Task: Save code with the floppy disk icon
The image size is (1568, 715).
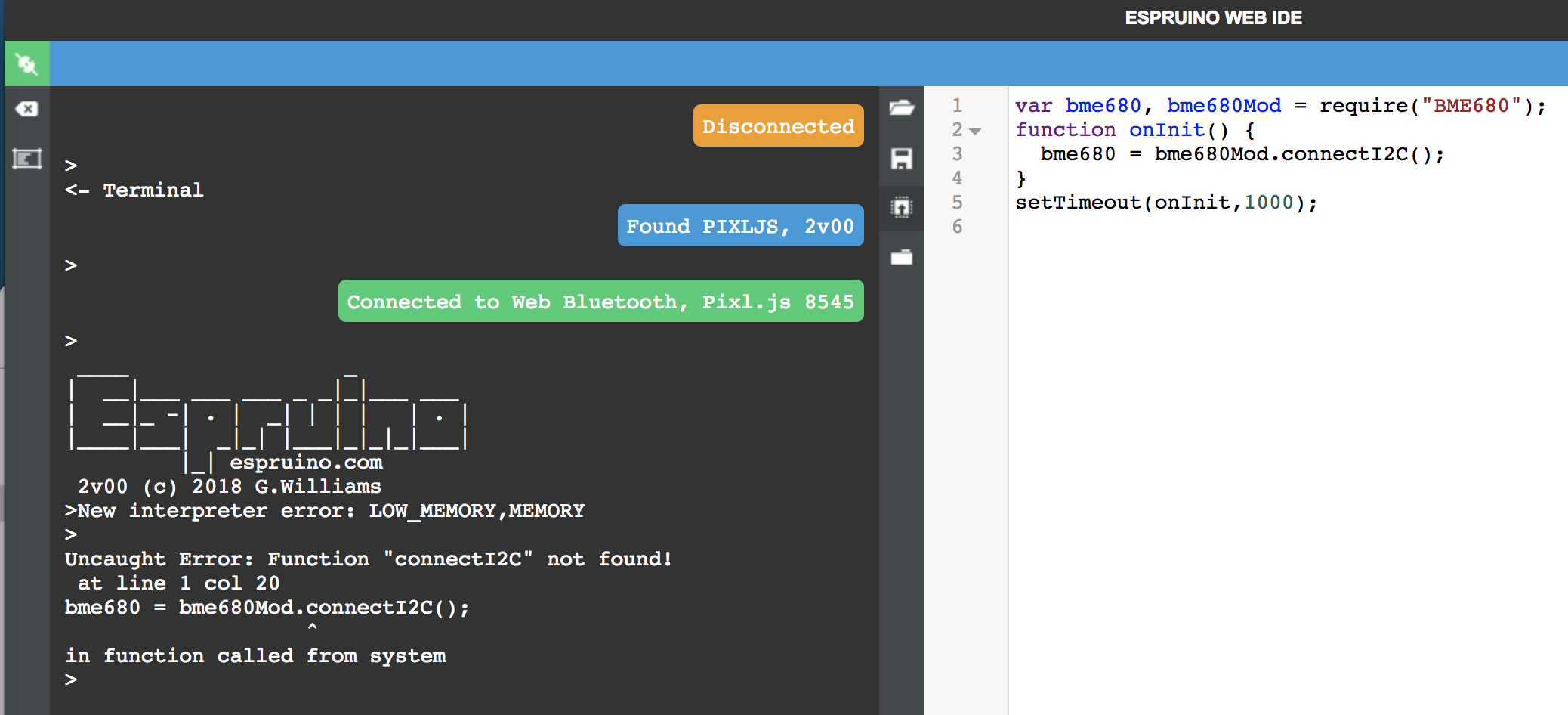Action: coord(902,159)
